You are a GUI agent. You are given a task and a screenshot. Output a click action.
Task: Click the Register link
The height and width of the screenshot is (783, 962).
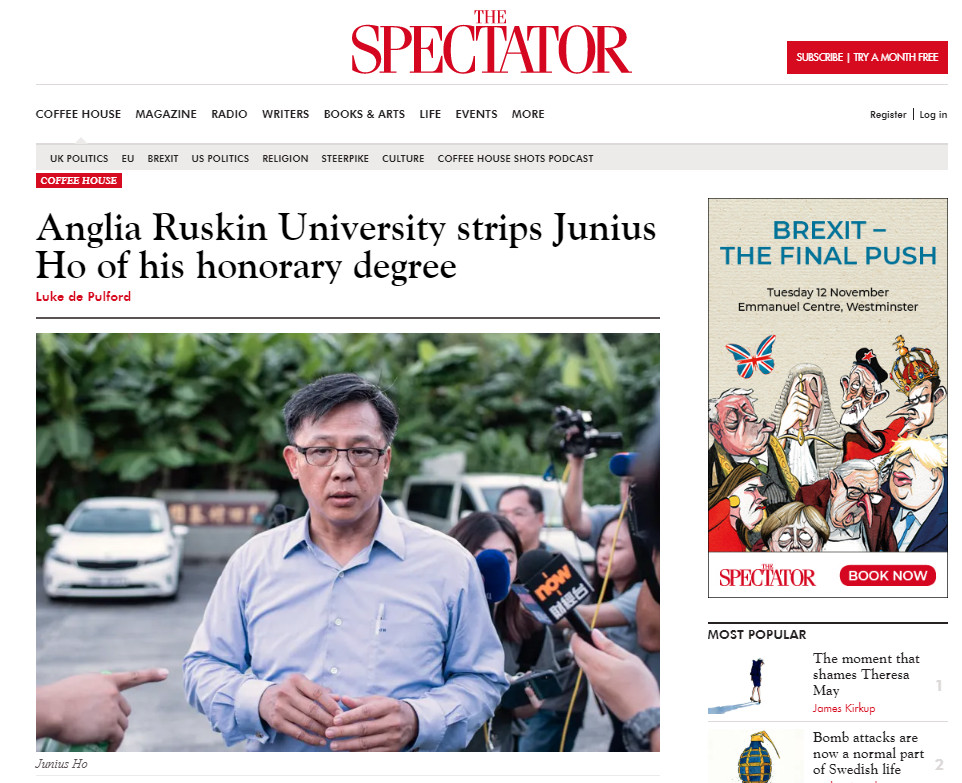[887, 115]
